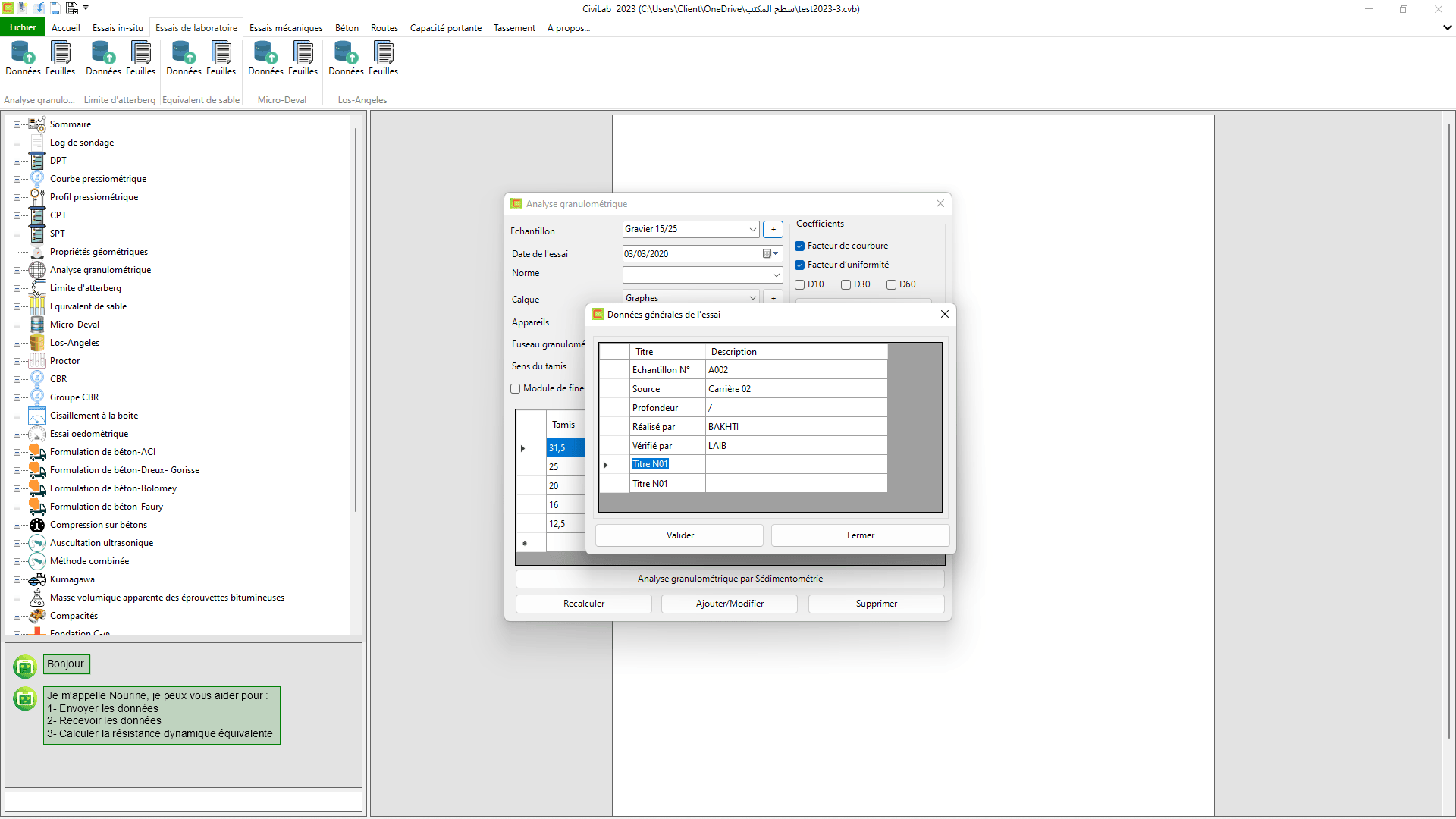Expand the CPT tree node
Screen dimensions: 1456x819
[x=17, y=215]
